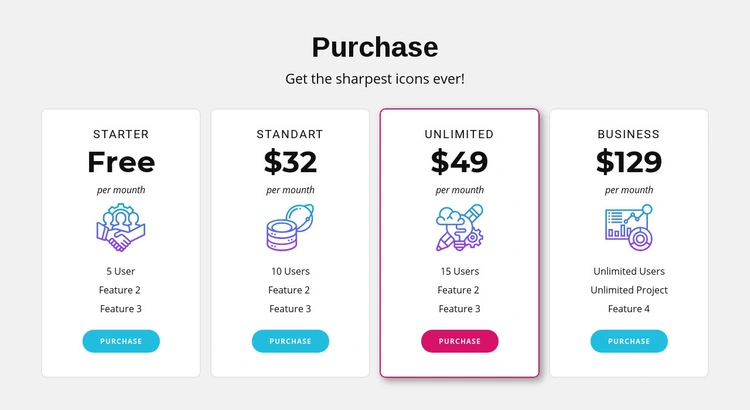Click the STANDART plan title

click(x=290, y=134)
